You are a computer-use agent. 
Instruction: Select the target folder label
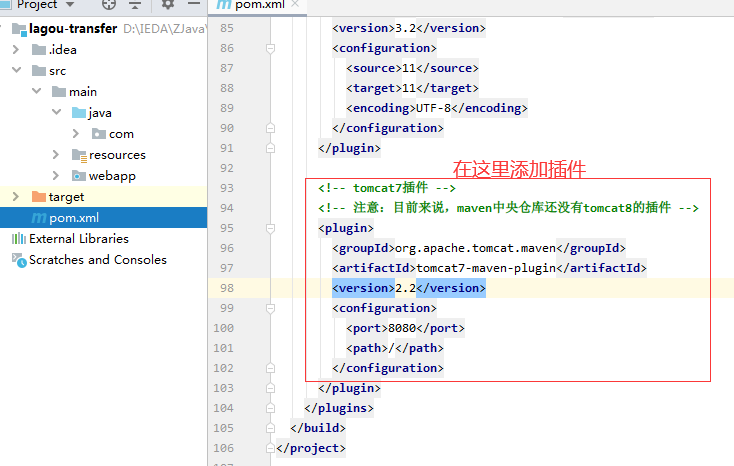pyautogui.click(x=66, y=197)
